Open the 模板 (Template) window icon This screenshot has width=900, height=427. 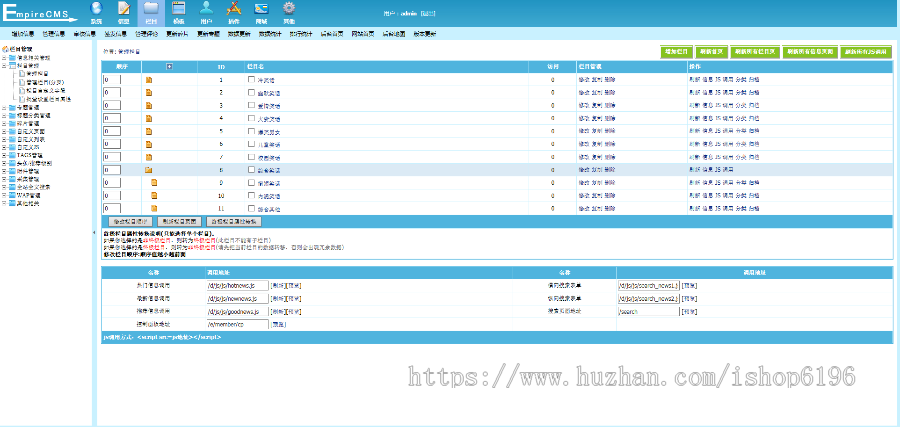pos(179,8)
